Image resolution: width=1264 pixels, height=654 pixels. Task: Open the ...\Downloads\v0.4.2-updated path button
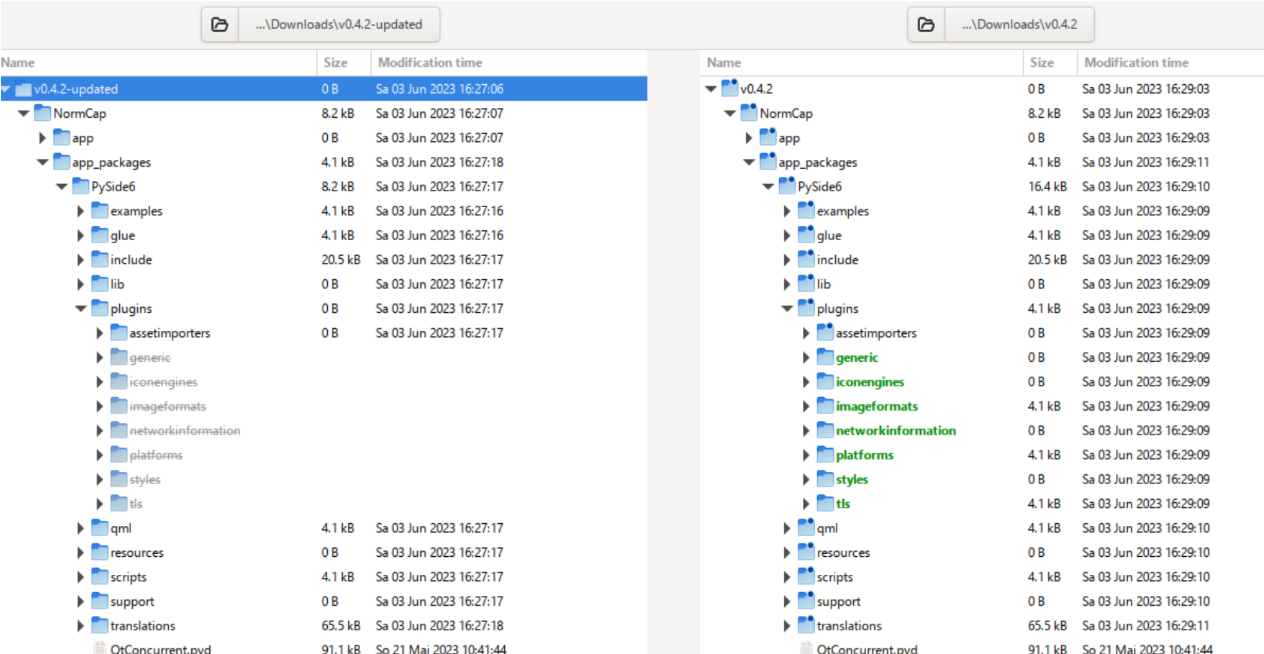tap(340, 24)
